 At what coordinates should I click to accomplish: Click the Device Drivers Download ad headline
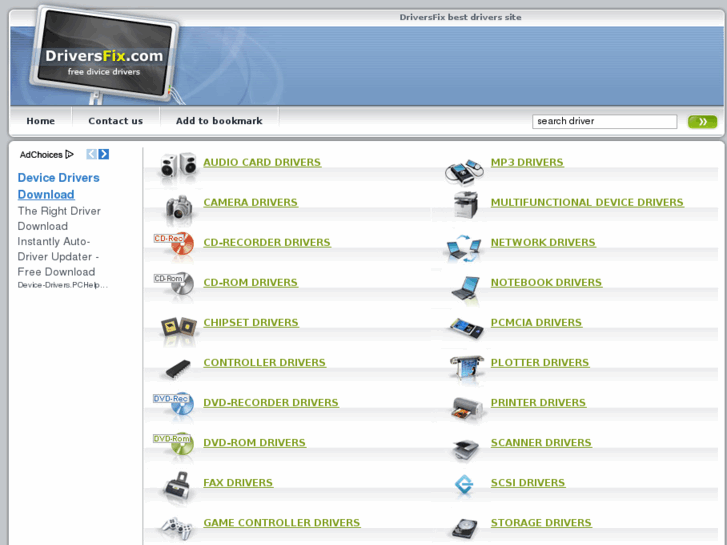[58, 186]
